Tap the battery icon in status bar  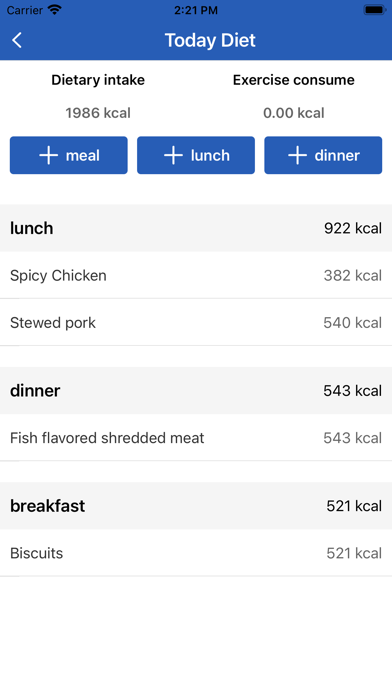(374, 10)
